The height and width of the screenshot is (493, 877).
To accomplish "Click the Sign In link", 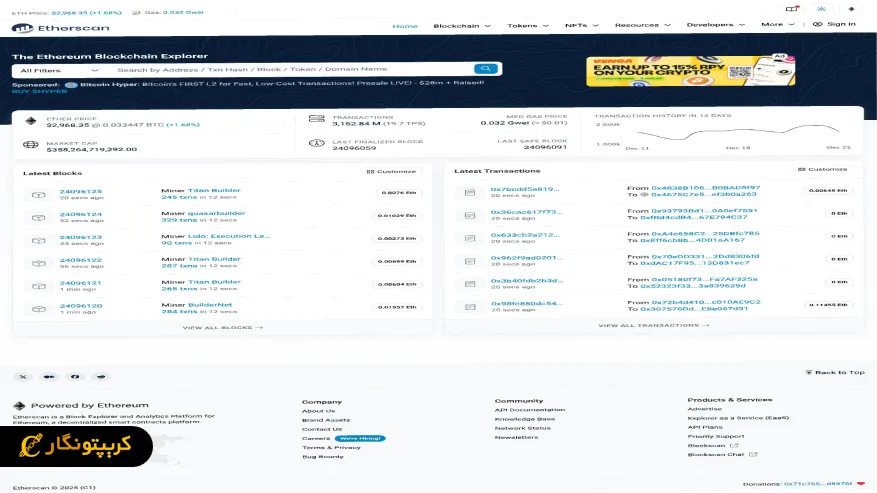I will pyautogui.click(x=841, y=24).
